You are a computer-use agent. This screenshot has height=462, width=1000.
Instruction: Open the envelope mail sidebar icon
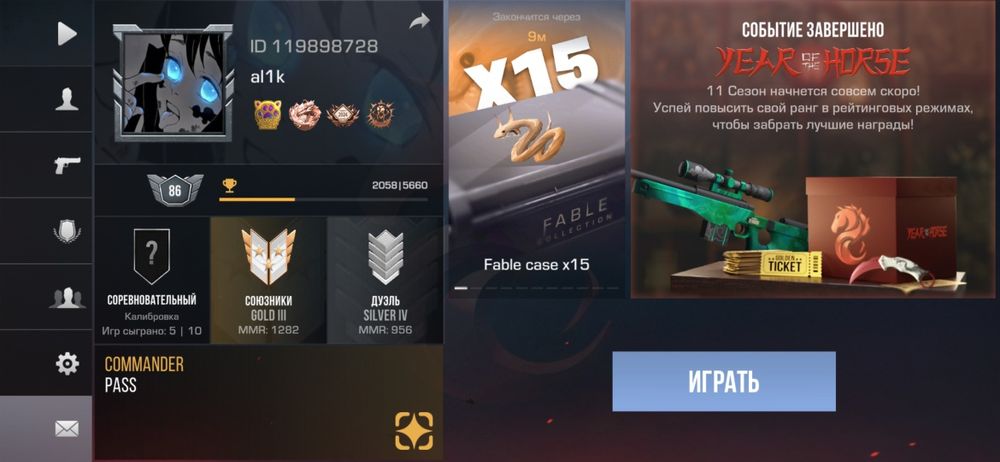67,429
